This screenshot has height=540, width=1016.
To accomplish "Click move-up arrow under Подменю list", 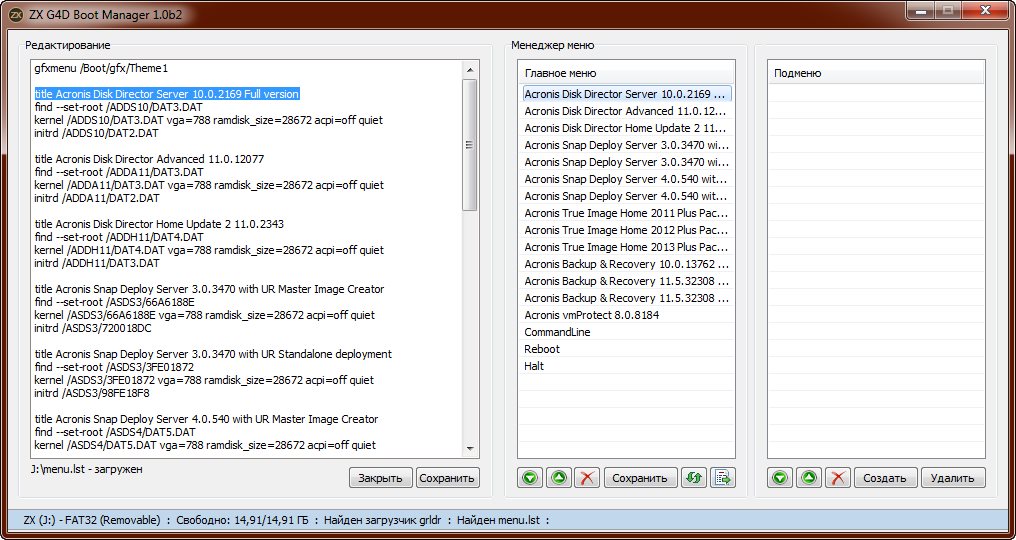I will 809,478.
